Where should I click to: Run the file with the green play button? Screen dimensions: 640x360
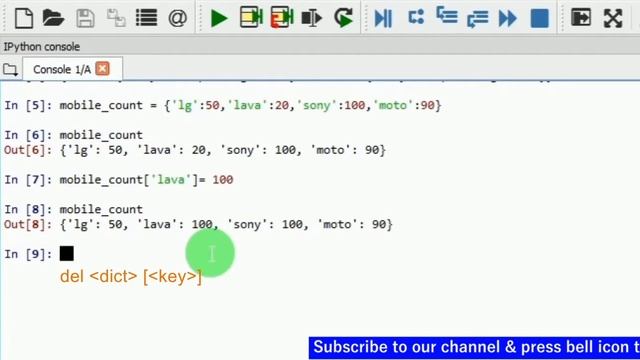(219, 18)
